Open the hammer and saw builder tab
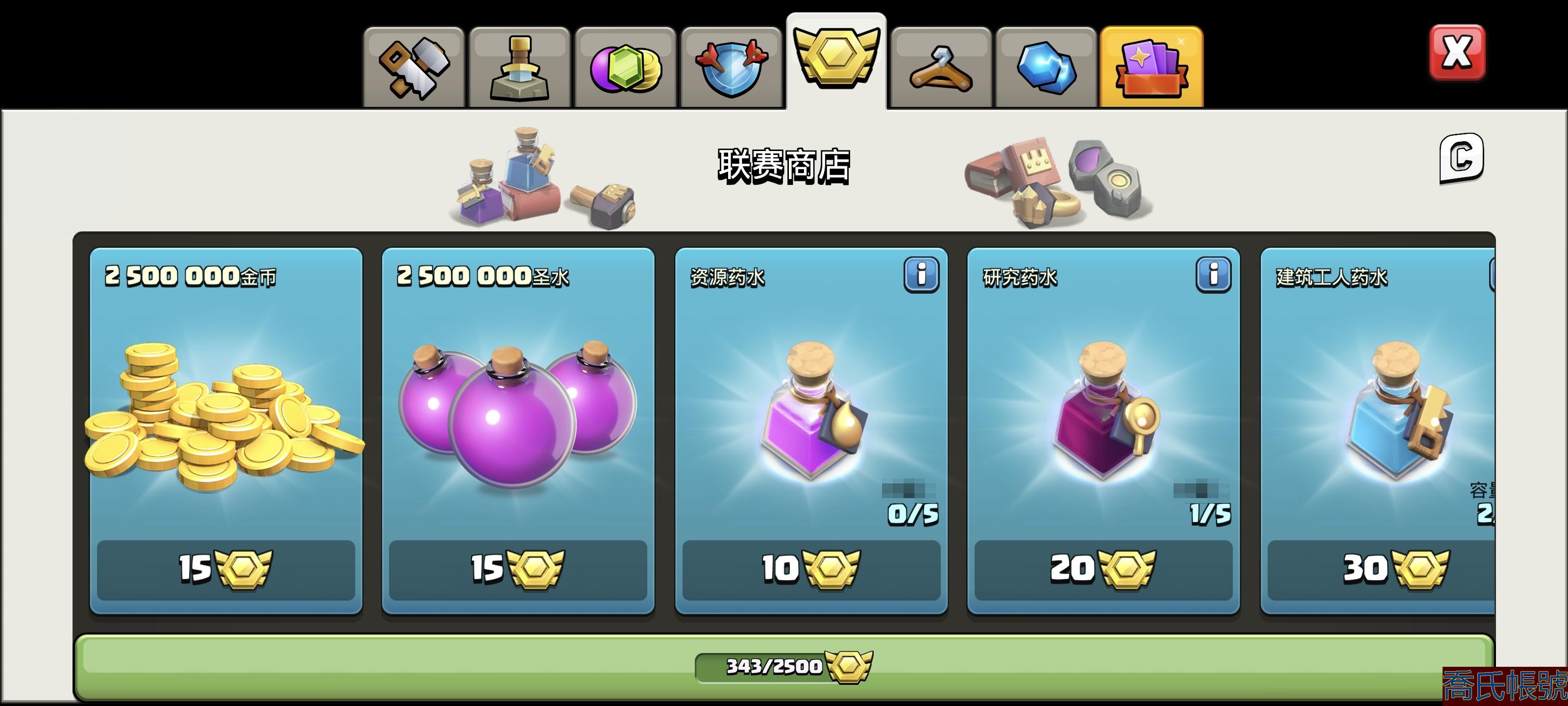Image resolution: width=1568 pixels, height=706 pixels. coord(414,67)
